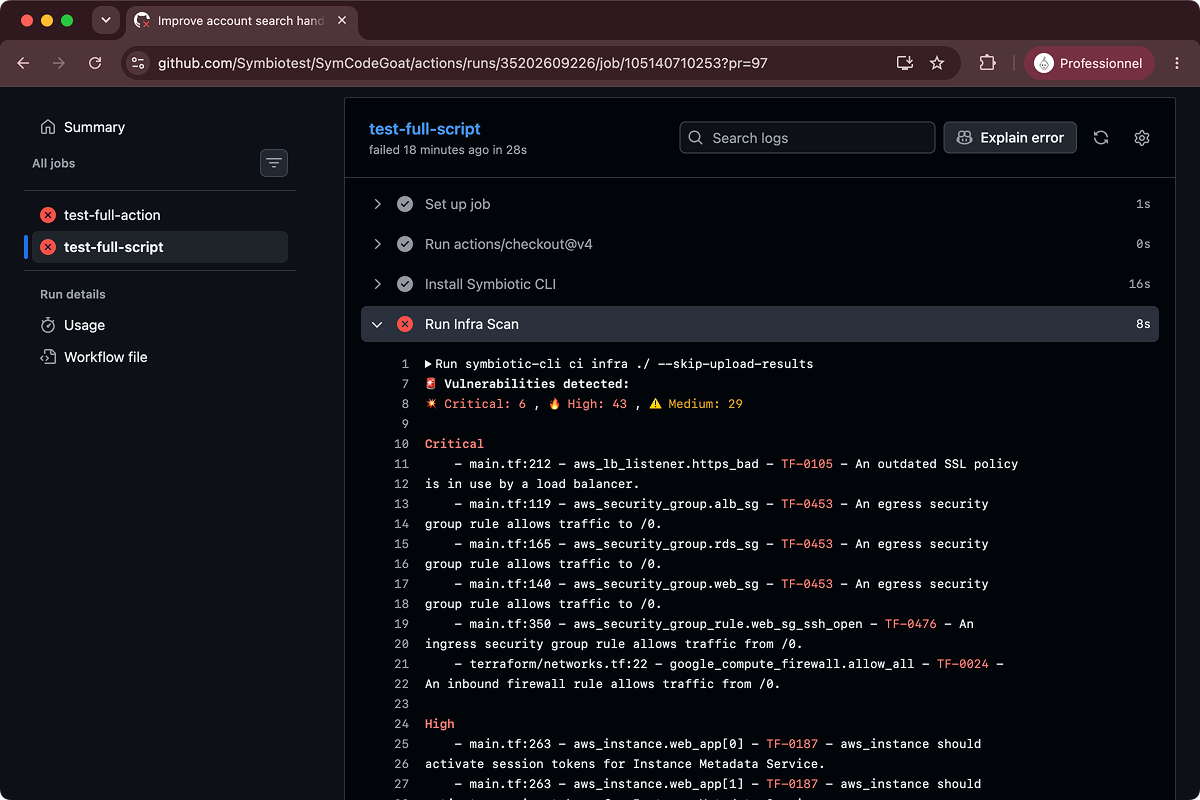Open site information icon in address bar
1200x800 pixels.
[x=138, y=63]
